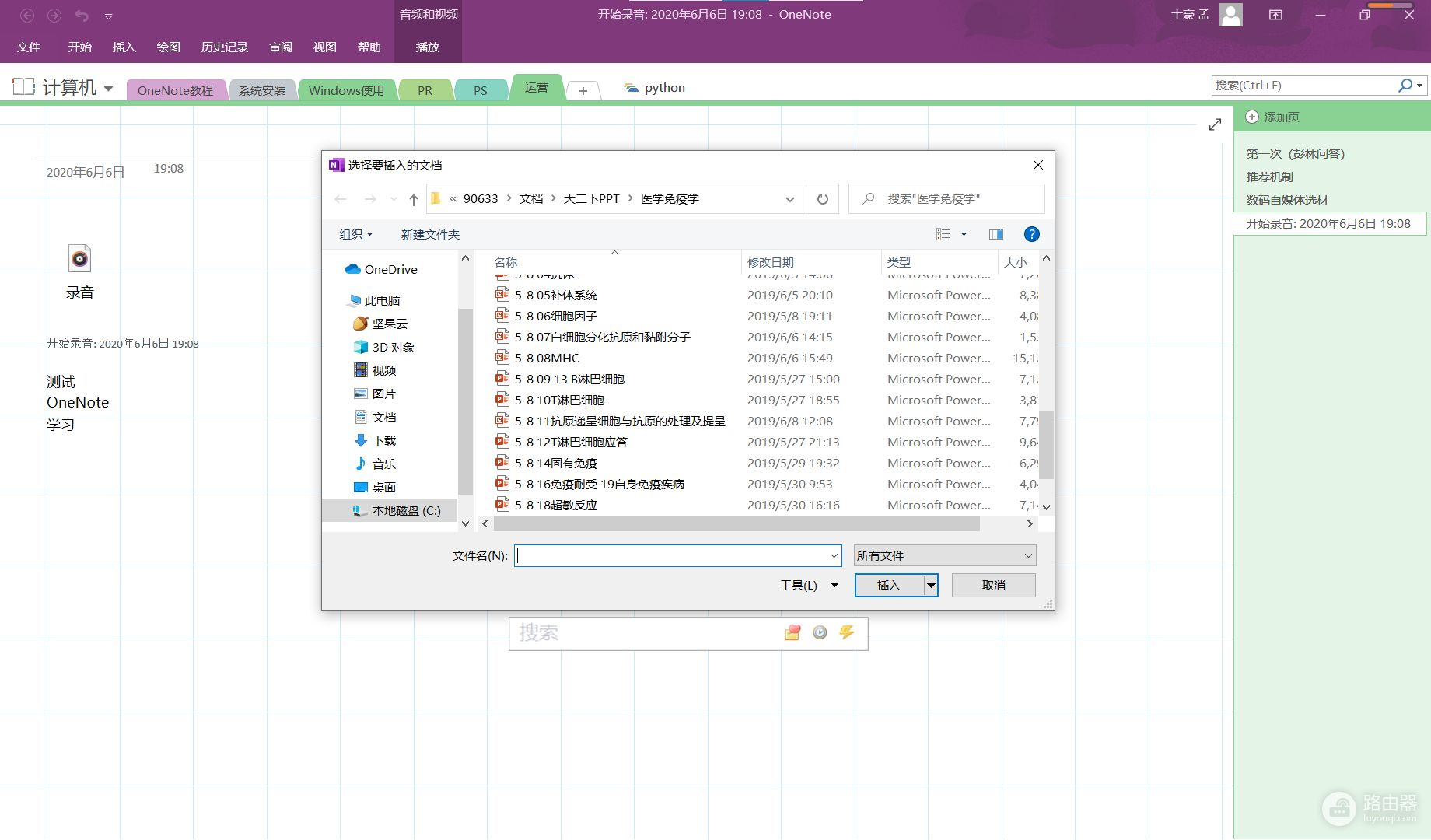The image size is (1431, 840).
Task: Open the view options dropdown arrow
Action: [x=964, y=234]
